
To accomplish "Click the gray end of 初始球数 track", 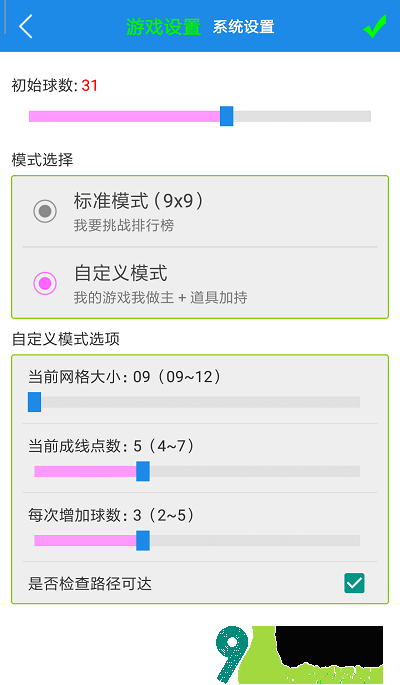I will (302, 116).
